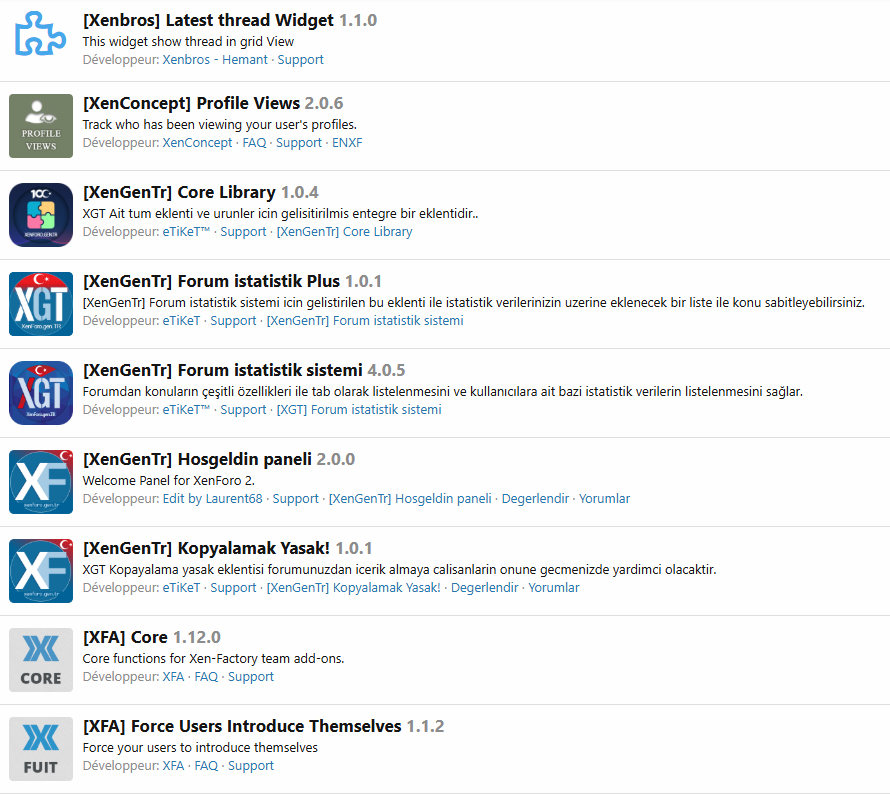Click the puzzle piece icon for Latest thread Widget
This screenshot has width=890, height=794.
point(40,34)
